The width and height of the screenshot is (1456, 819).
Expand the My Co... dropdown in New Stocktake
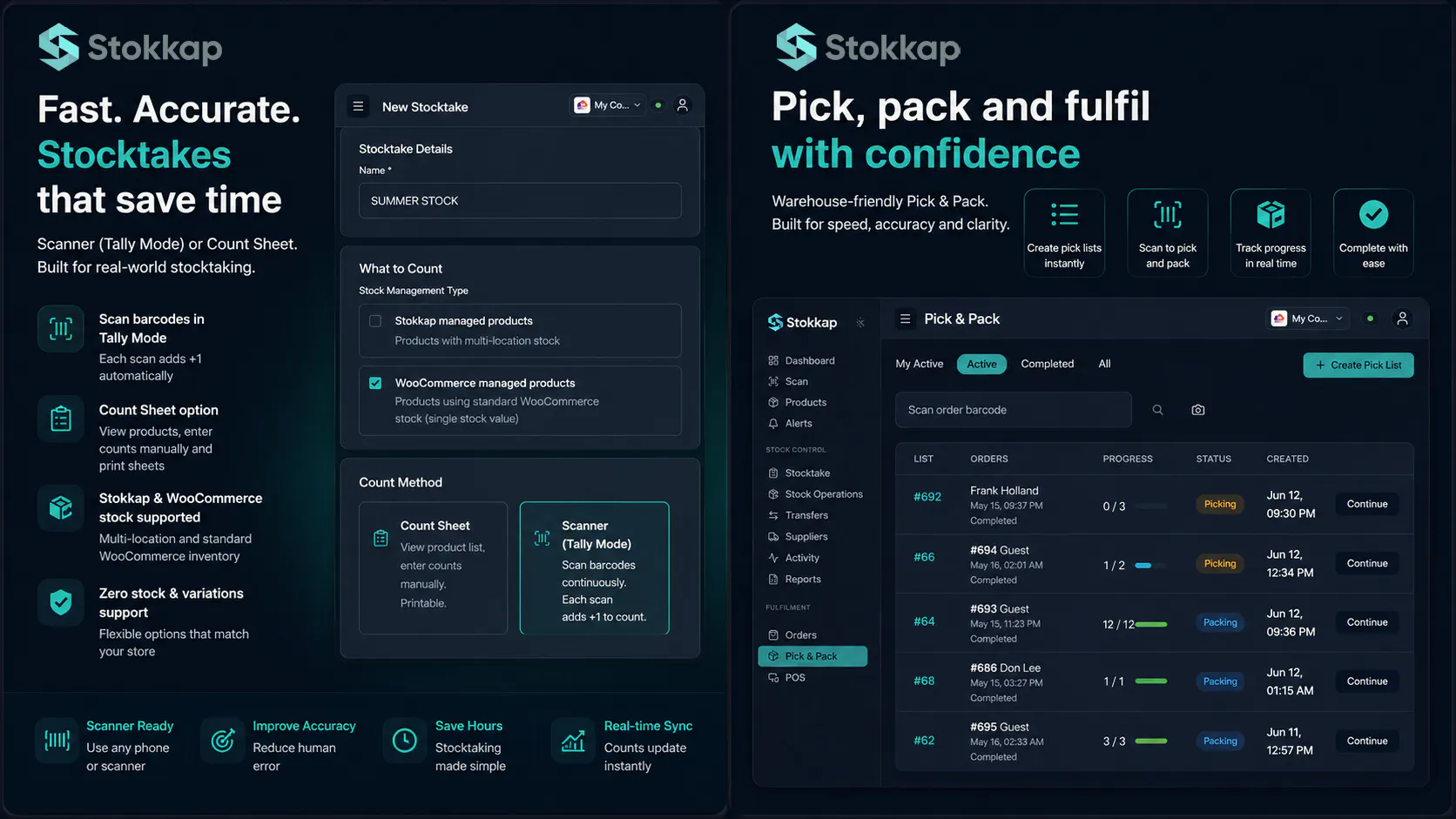coord(608,105)
